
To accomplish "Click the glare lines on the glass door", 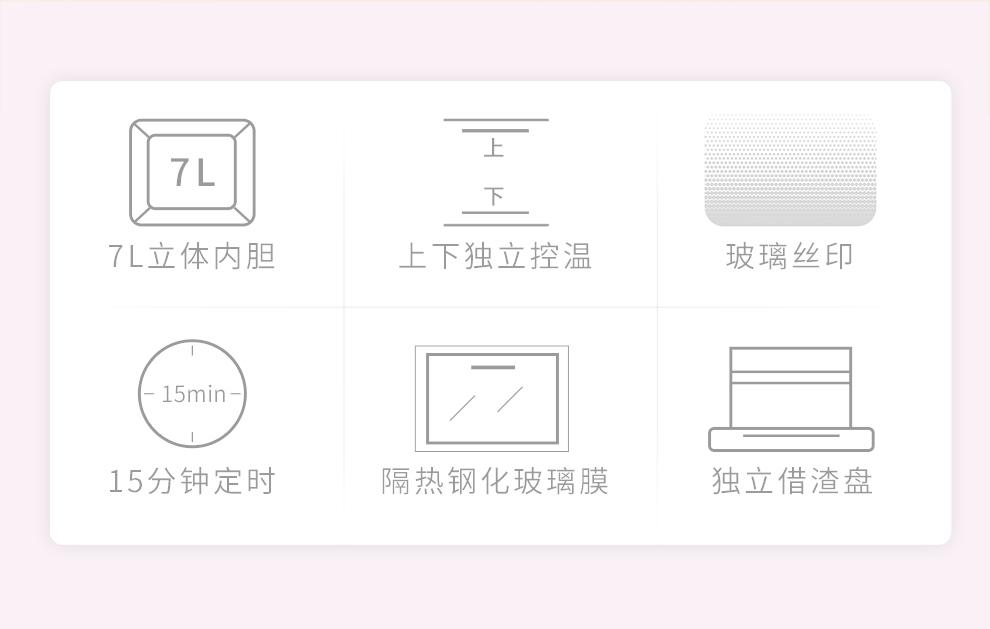I will click(486, 404).
